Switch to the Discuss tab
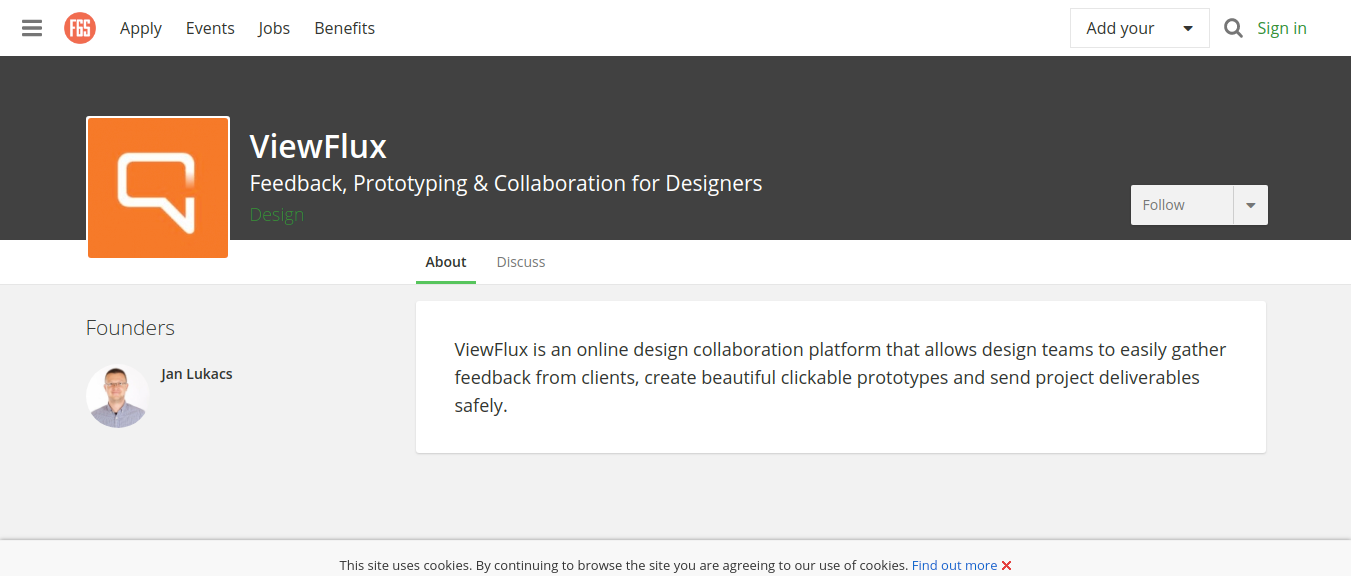Screen dimensions: 1351x576 (x=521, y=262)
